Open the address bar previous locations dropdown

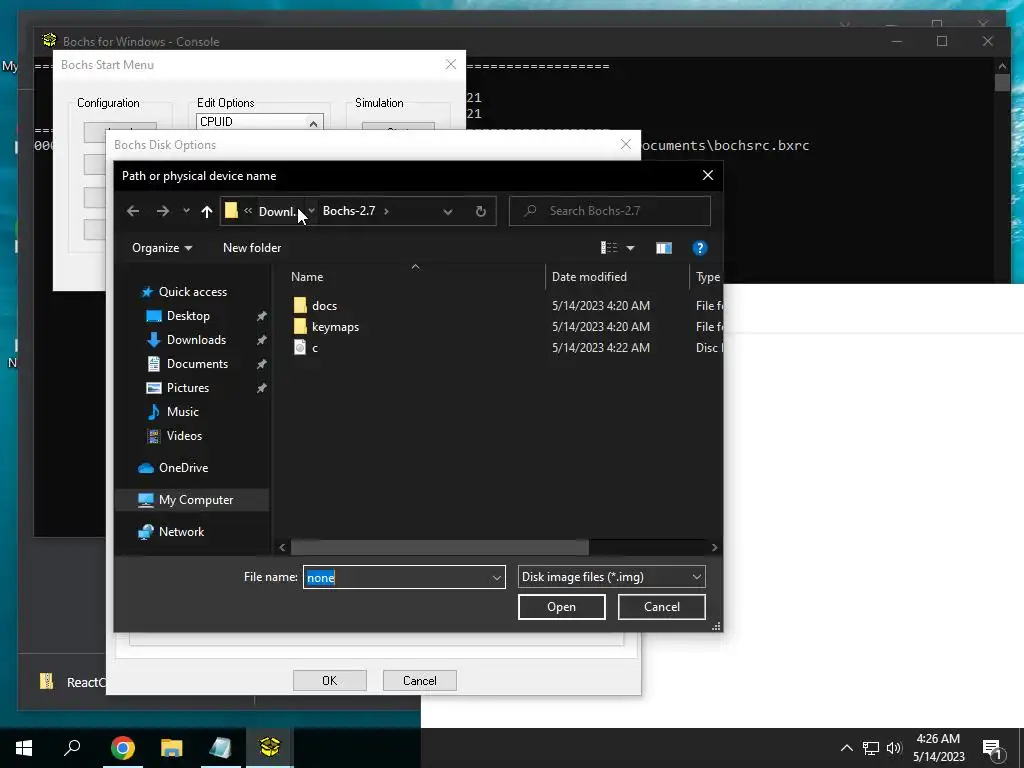(x=448, y=211)
